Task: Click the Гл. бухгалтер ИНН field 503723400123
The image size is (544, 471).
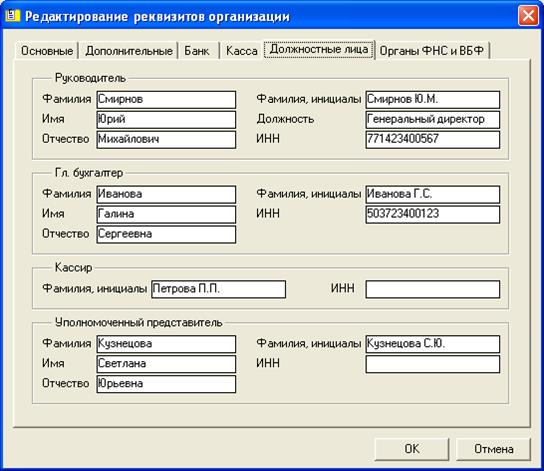Action: coord(433,214)
